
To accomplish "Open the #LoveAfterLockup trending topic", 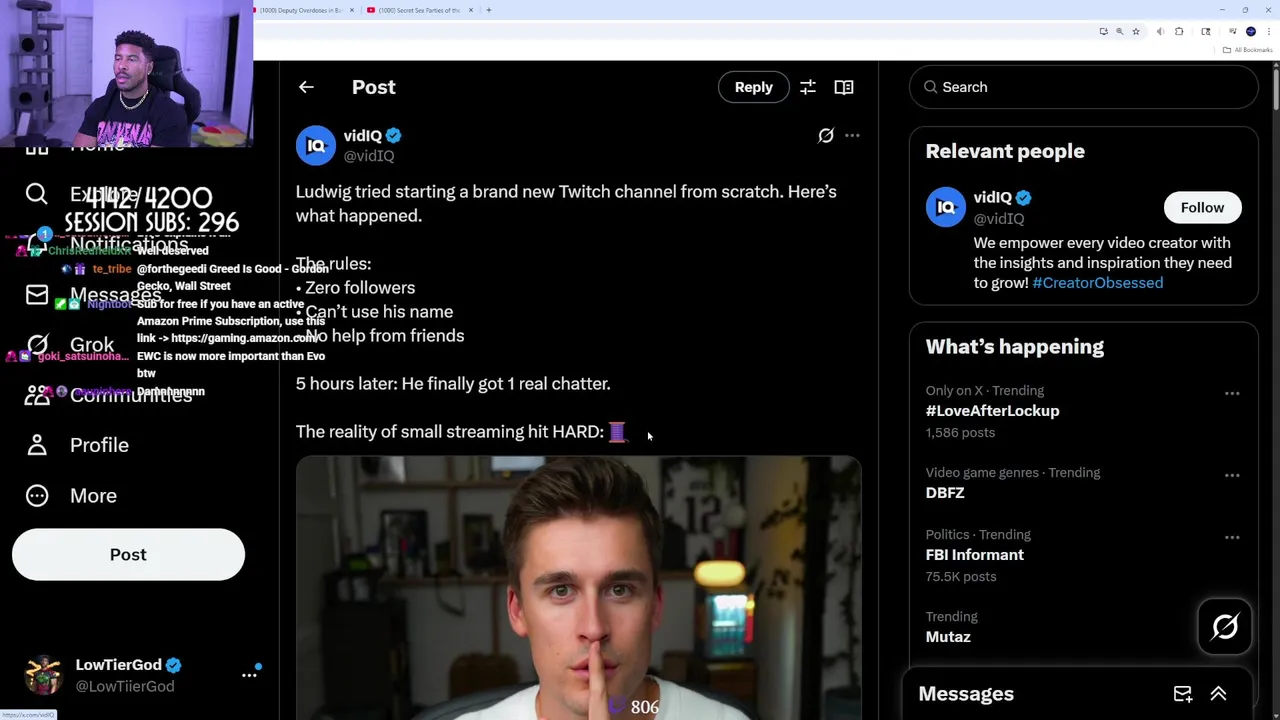I will 992,411.
